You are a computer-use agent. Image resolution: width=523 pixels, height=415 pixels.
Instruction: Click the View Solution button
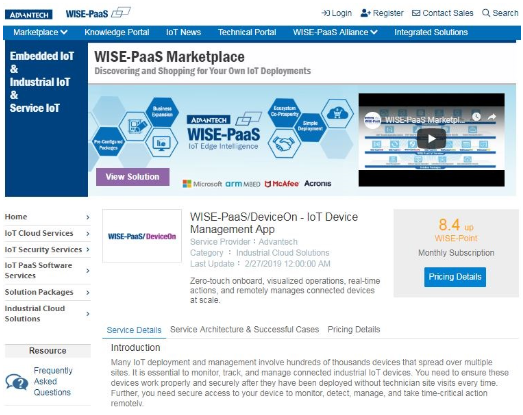pos(132,177)
